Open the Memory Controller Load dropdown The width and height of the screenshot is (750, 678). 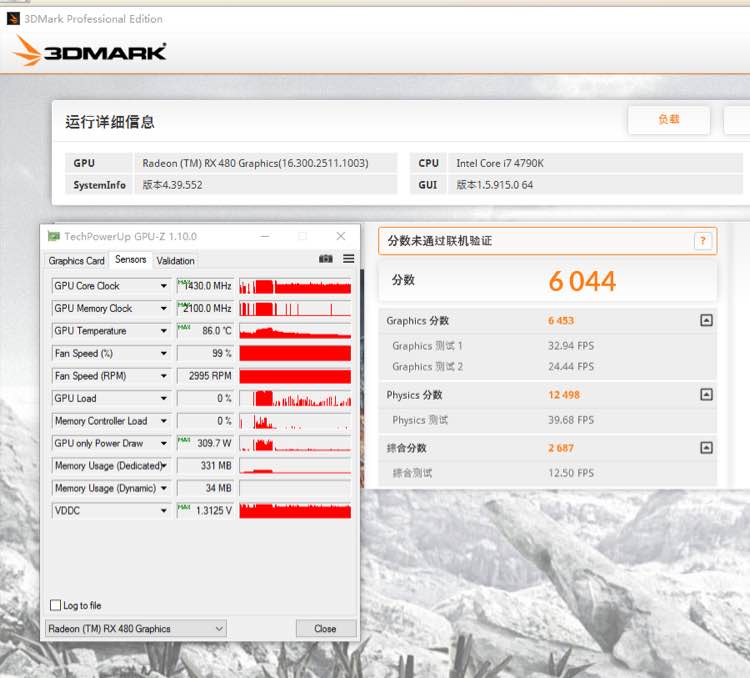tap(164, 421)
